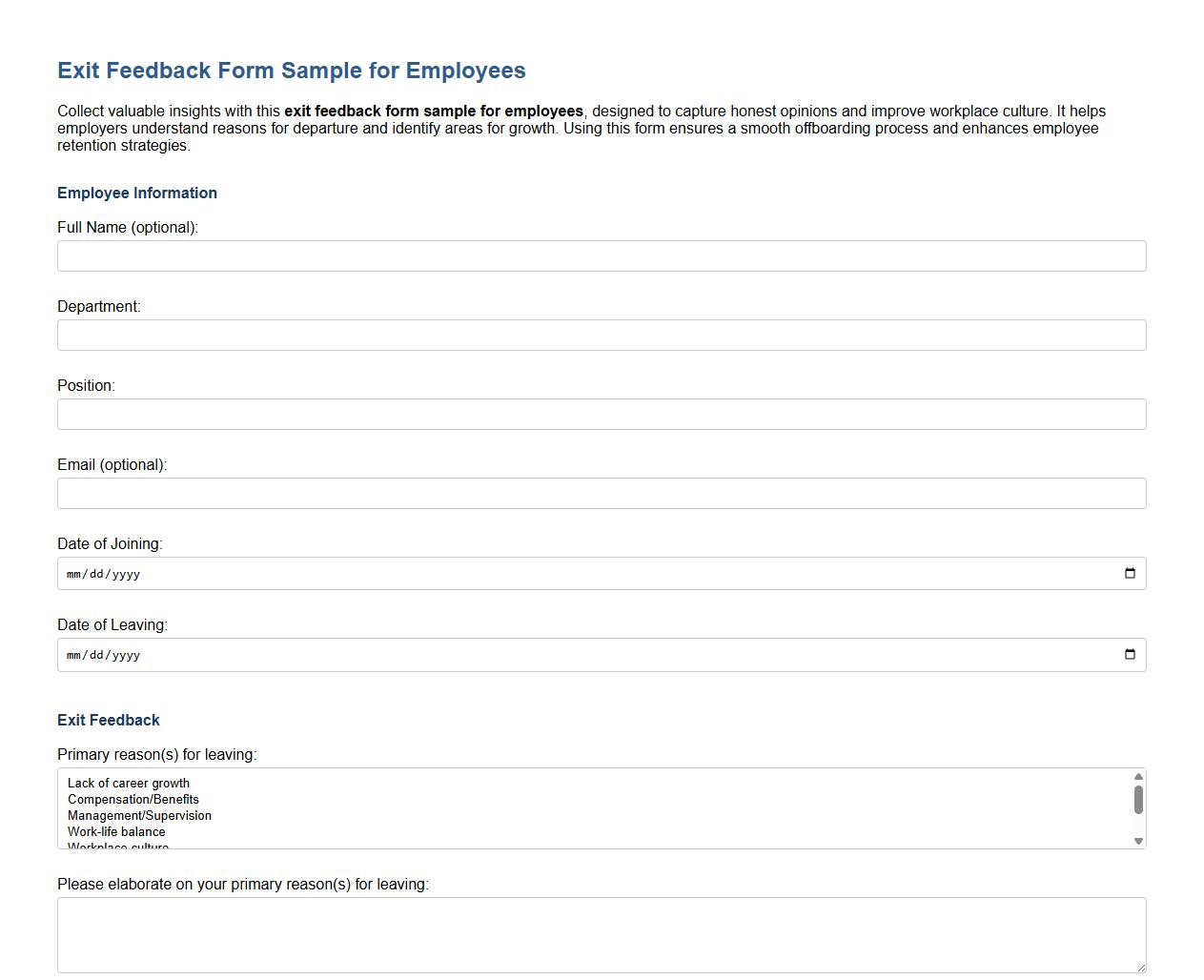Click the Department input field

pos(602,335)
